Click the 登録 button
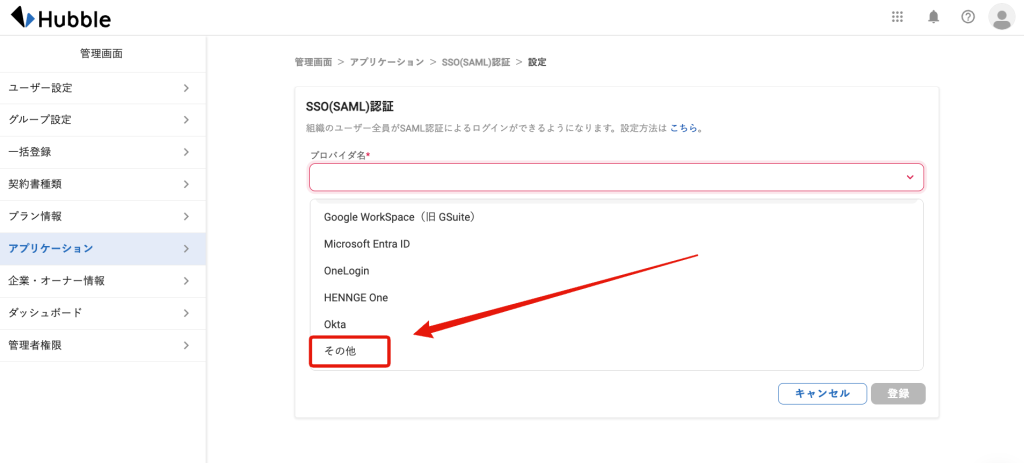The width and height of the screenshot is (1024, 463). [x=898, y=394]
